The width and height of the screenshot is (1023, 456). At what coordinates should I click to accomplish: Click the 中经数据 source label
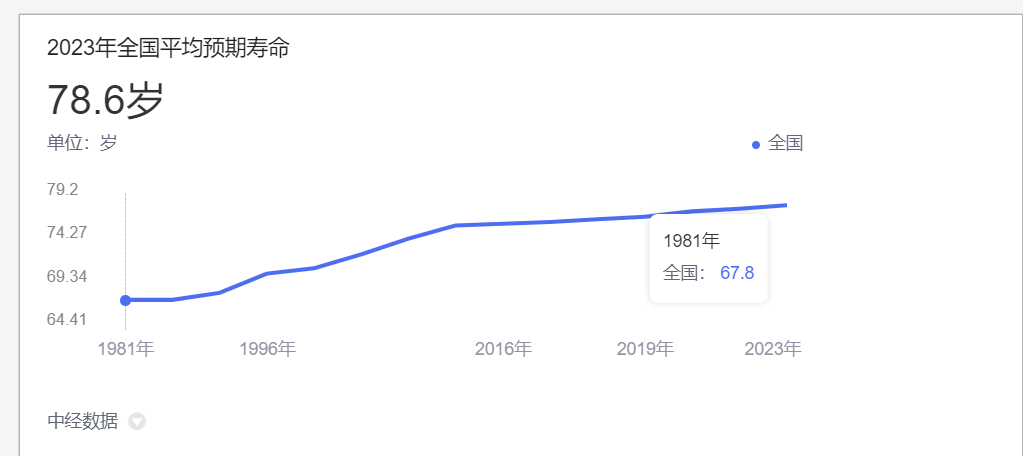point(82,421)
